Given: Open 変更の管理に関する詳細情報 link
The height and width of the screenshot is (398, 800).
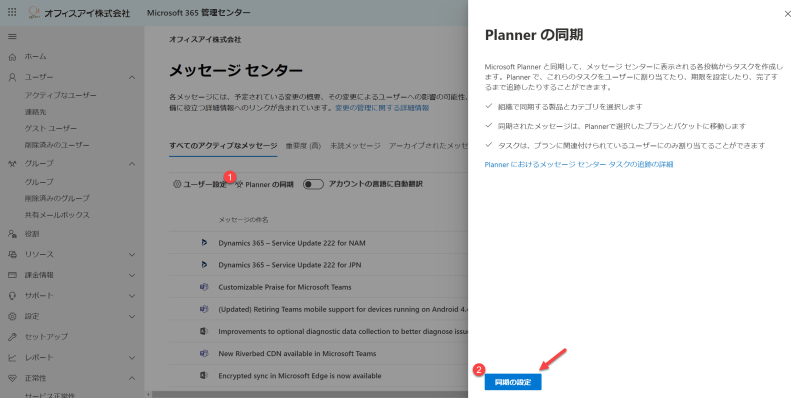Looking at the screenshot, I should 382,108.
